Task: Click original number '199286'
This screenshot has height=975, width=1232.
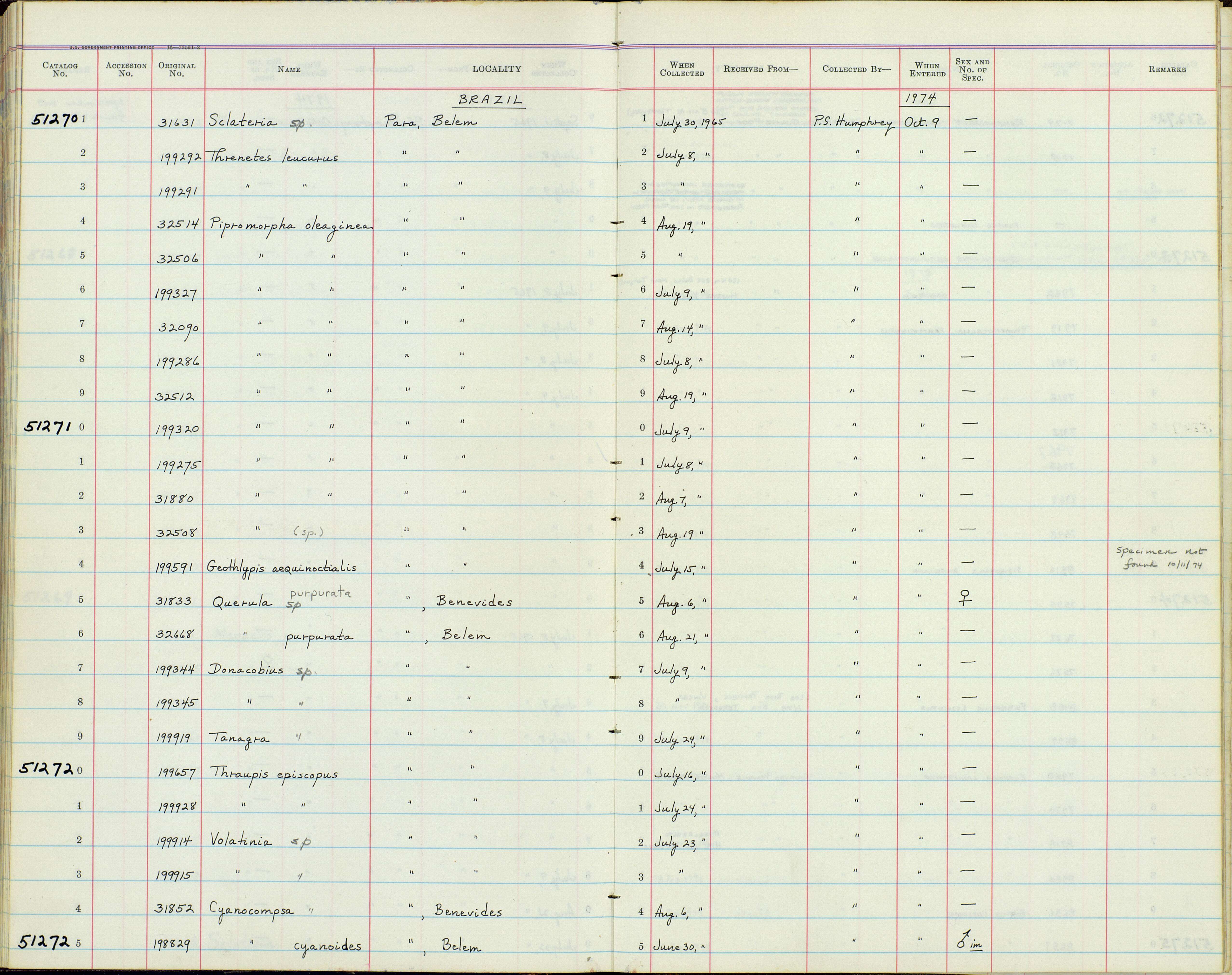Action: pos(178,362)
